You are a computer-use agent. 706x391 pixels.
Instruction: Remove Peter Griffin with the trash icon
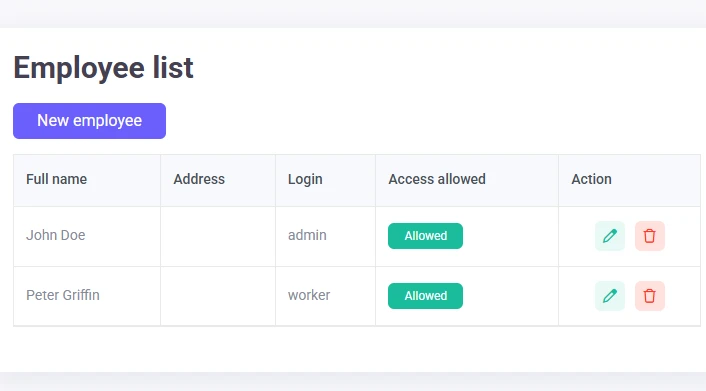[649, 296]
